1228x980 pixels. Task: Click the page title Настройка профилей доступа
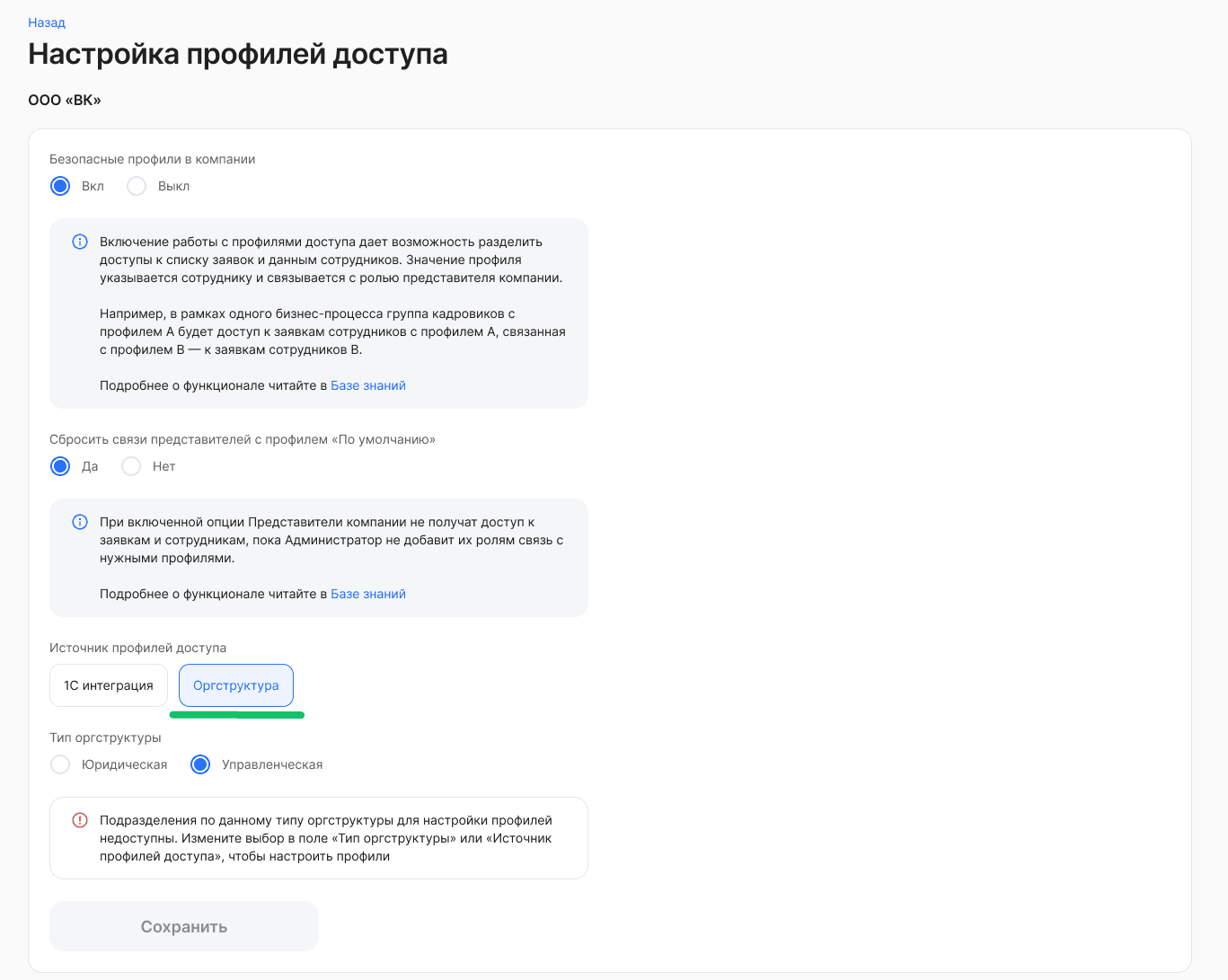coord(238,54)
